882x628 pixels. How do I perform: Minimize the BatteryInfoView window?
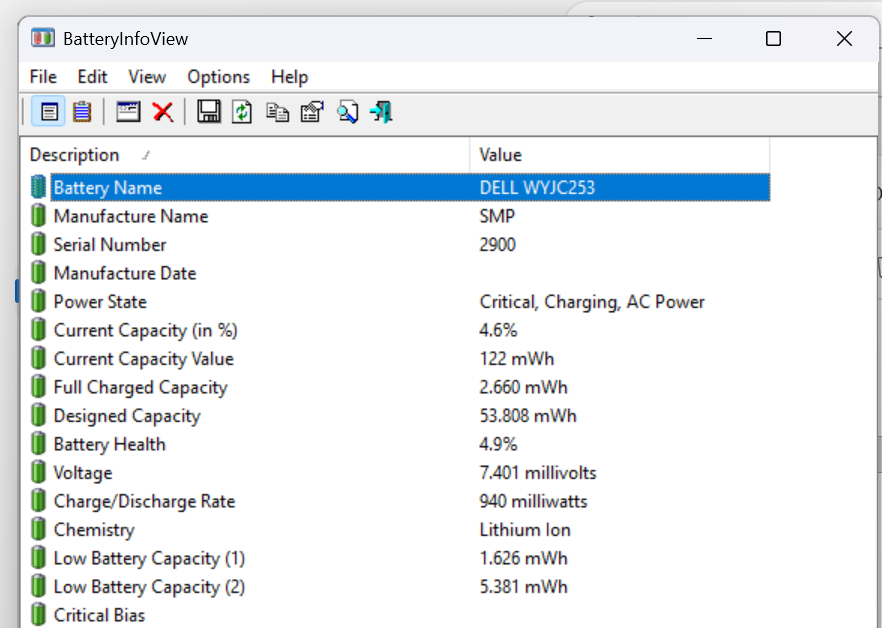point(704,39)
